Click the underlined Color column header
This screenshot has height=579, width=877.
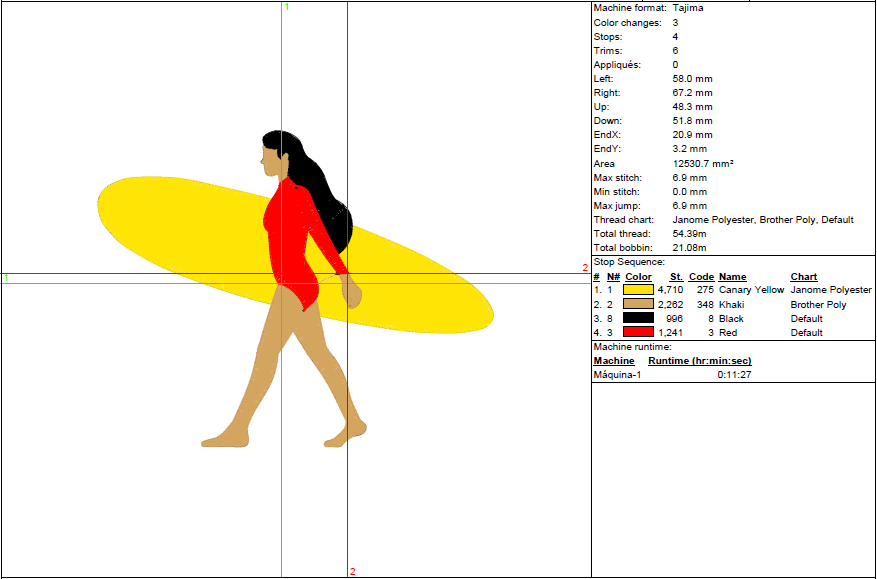(638, 277)
